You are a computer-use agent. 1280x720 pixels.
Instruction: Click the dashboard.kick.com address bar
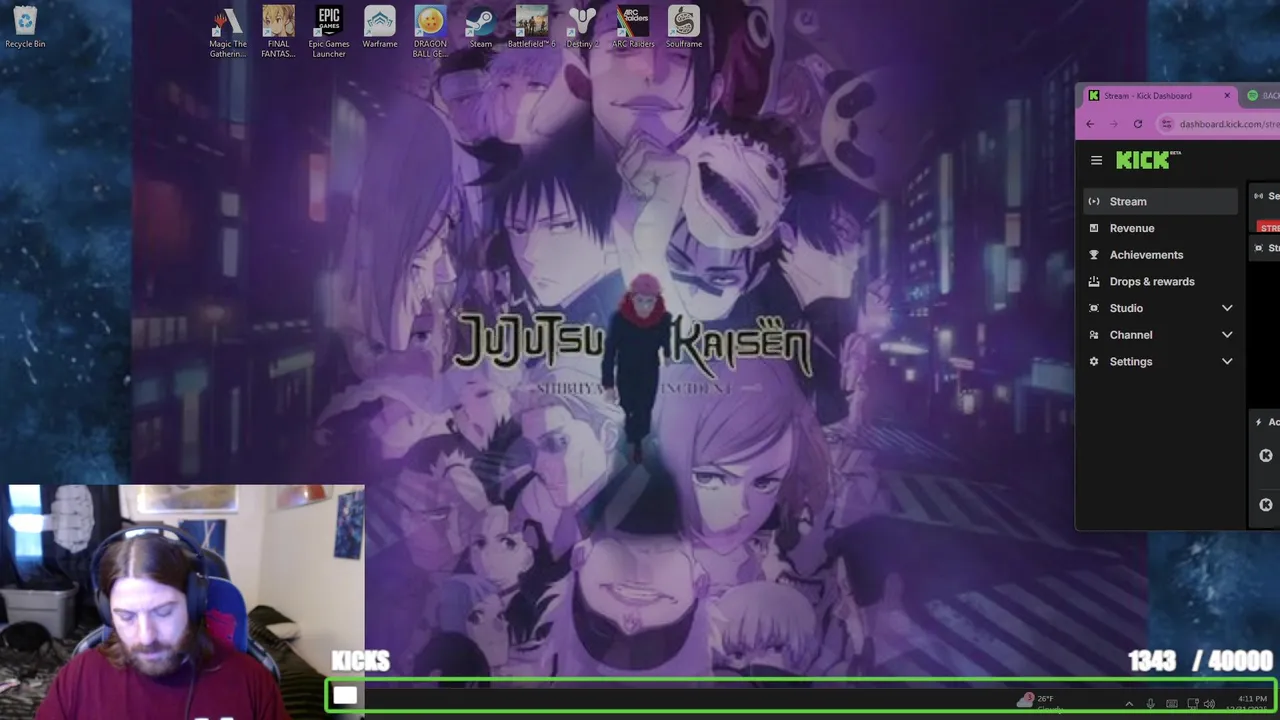tap(1217, 124)
